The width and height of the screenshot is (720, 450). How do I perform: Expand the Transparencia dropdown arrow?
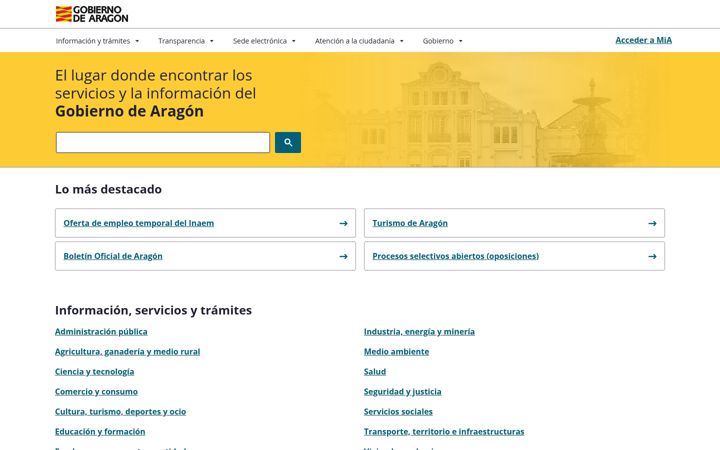pos(212,41)
